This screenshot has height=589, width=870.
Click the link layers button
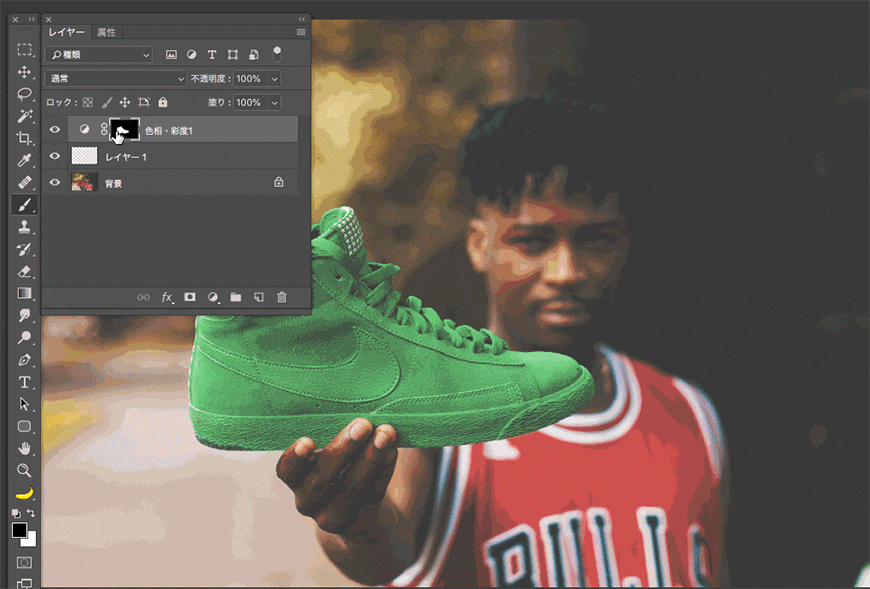click(143, 297)
